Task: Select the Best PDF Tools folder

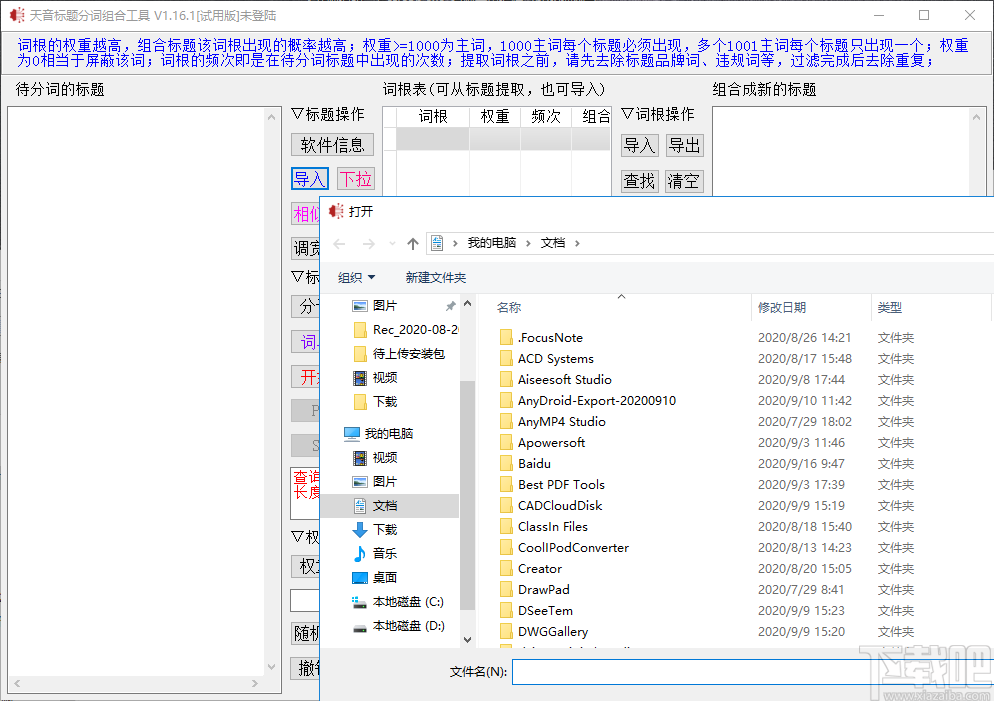Action: point(561,484)
